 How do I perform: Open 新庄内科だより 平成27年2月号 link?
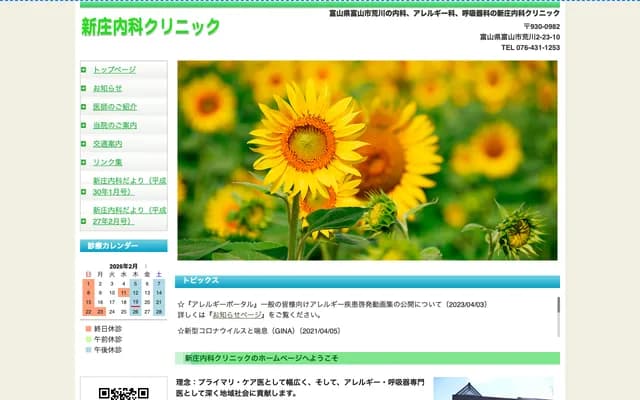click(129, 215)
